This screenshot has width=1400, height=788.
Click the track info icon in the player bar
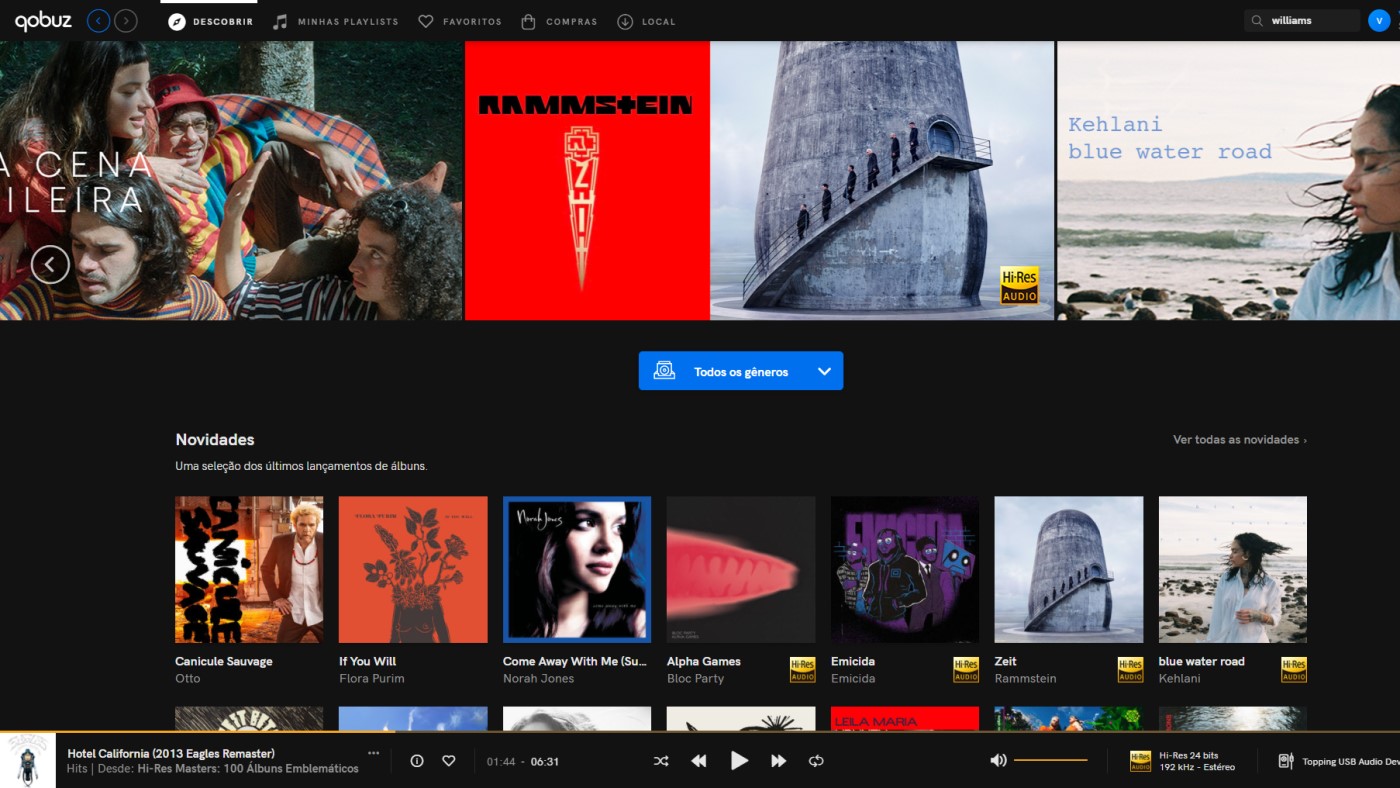[x=416, y=760]
